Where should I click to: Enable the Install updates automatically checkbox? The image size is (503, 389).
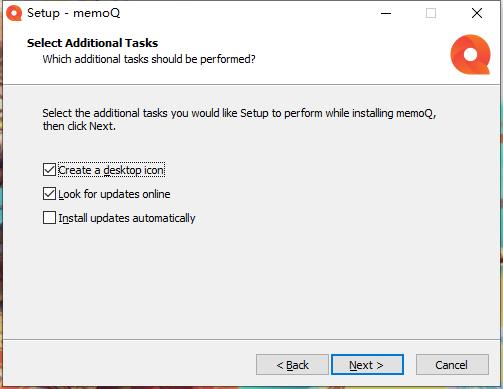click(49, 218)
